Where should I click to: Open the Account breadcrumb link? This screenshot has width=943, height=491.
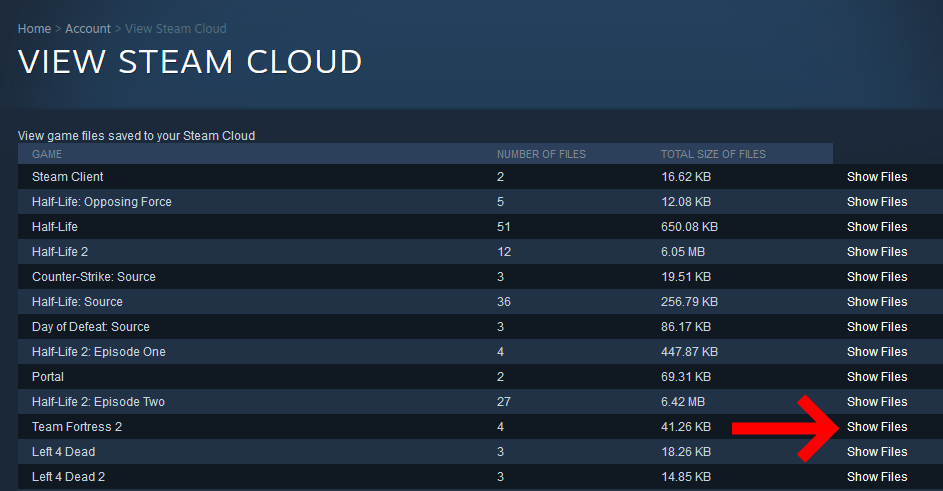tap(87, 29)
